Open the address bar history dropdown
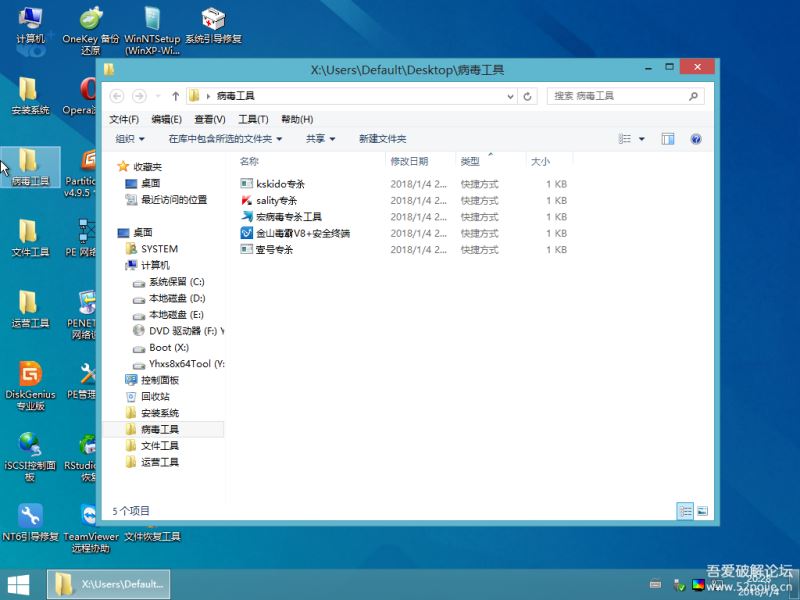800x600 pixels. tap(510, 96)
